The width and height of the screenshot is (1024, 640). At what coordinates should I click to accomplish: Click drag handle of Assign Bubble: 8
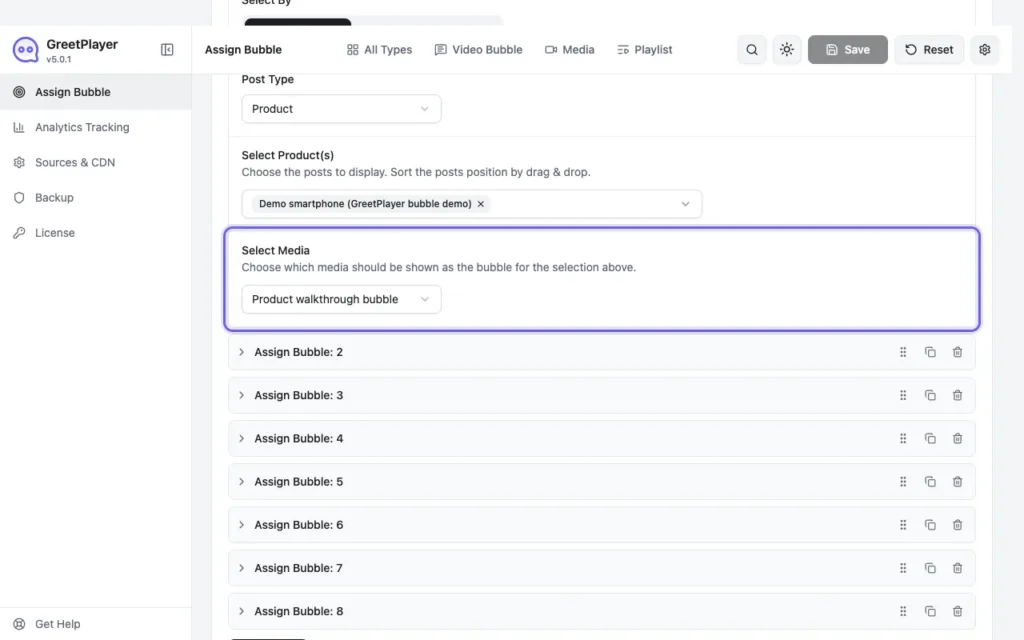[x=903, y=611]
